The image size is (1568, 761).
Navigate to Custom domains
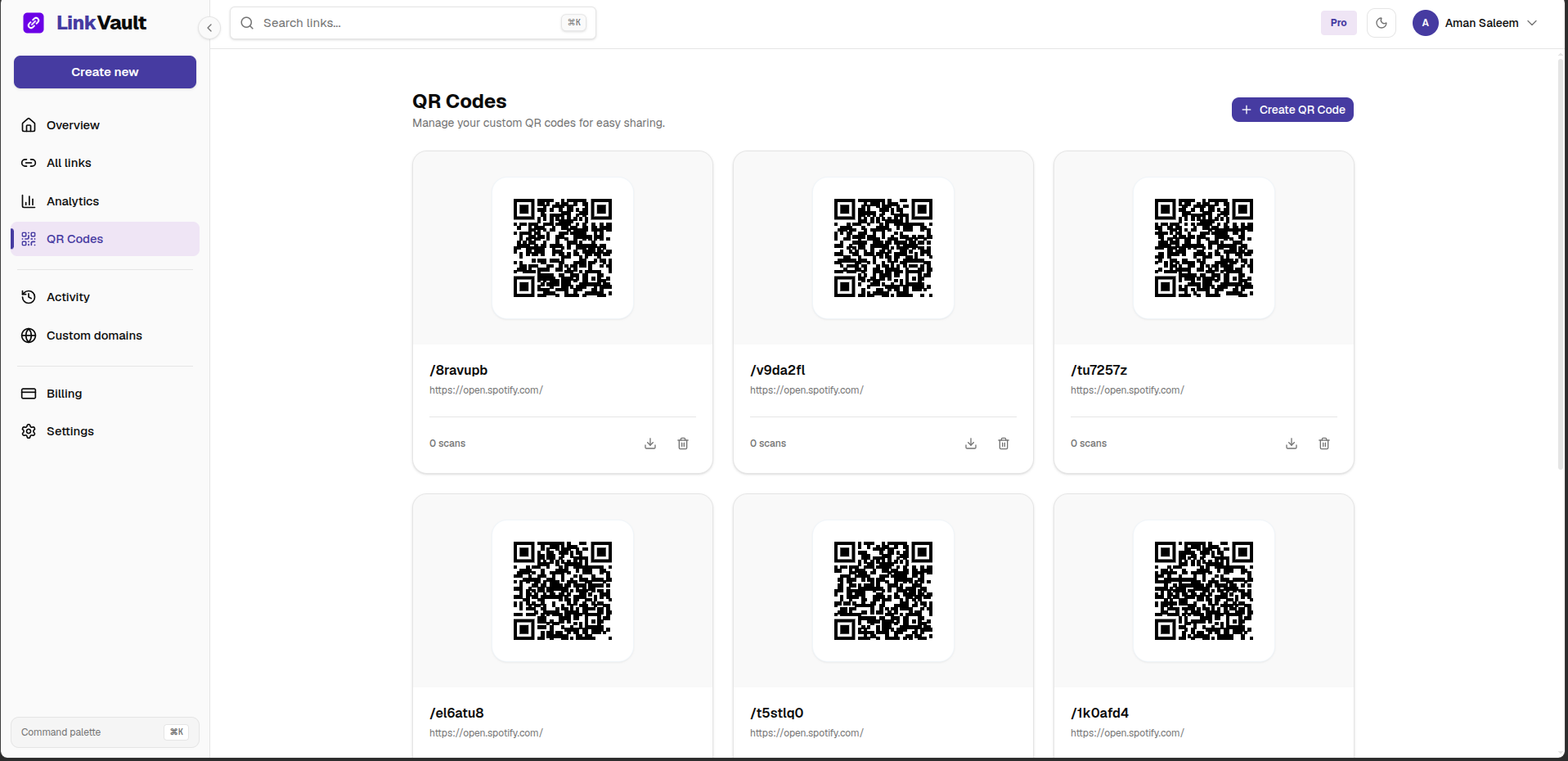coord(105,335)
